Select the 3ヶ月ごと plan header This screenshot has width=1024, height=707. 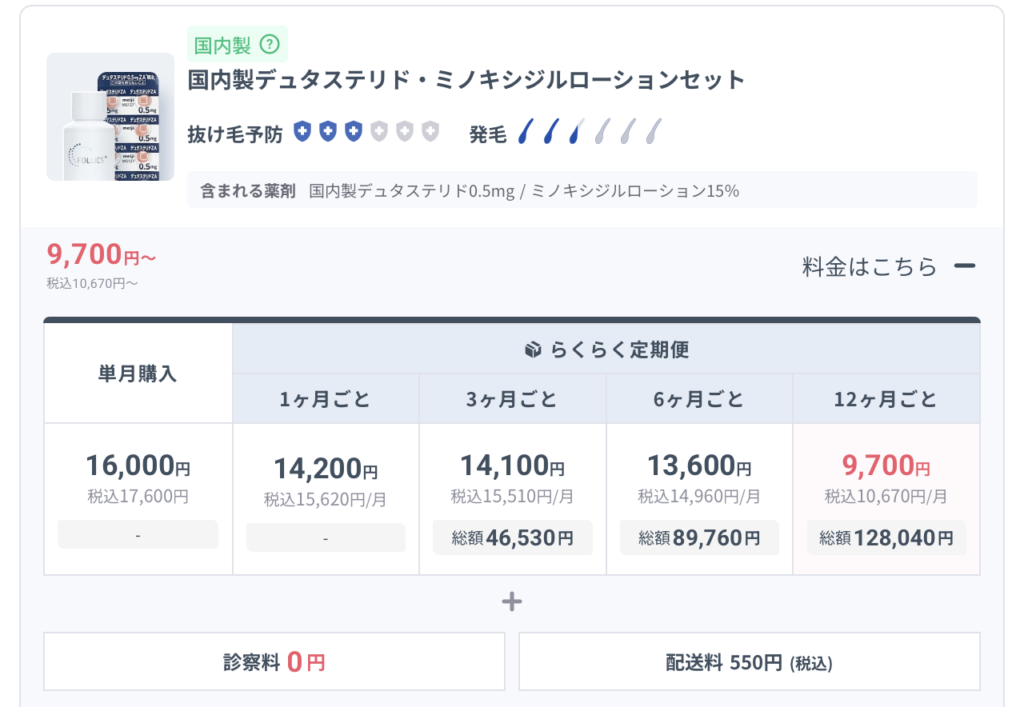(512, 399)
